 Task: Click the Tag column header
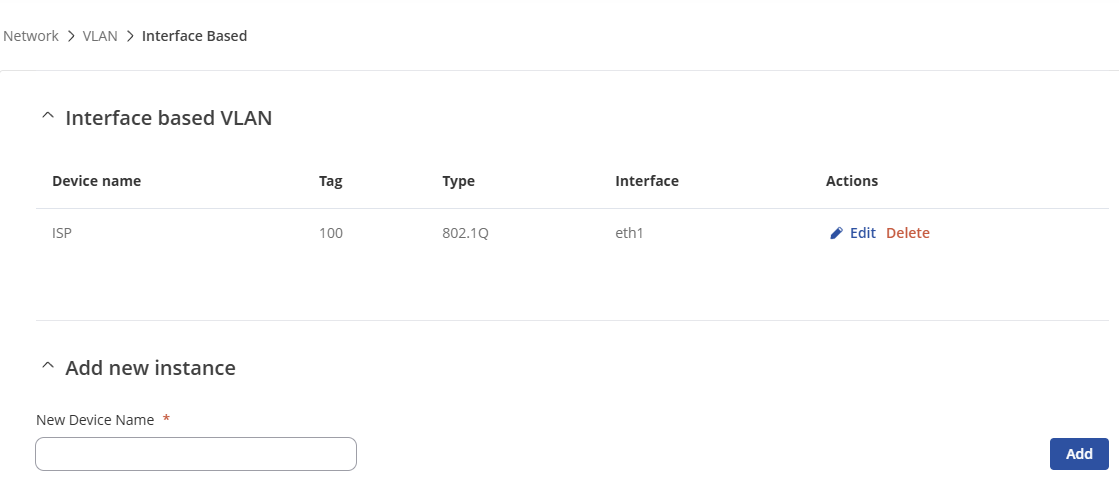point(330,181)
